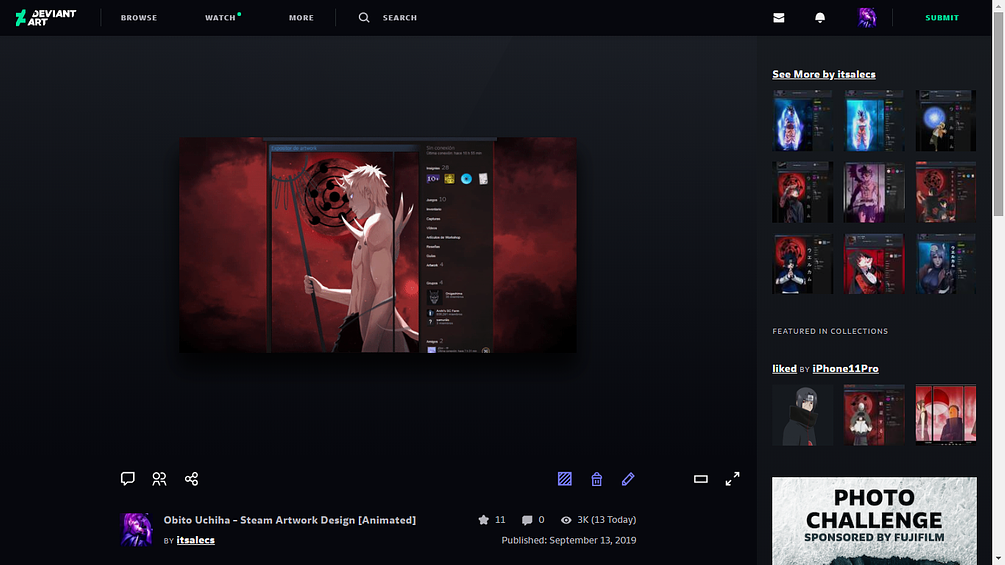1005x565 pixels.
Task: Open blue orb thumbnail in See More grid
Action: [x=946, y=120]
